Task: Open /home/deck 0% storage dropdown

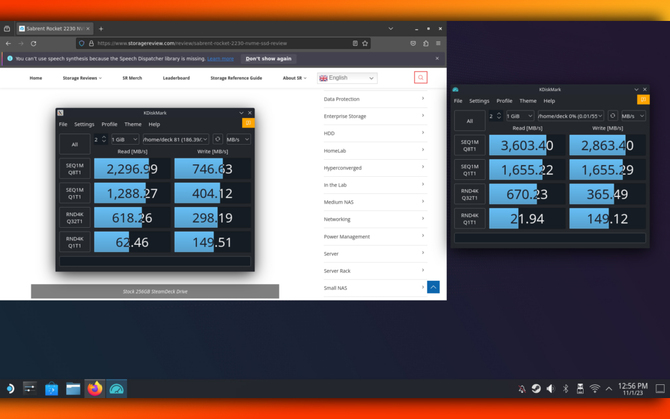Action: coord(570,116)
